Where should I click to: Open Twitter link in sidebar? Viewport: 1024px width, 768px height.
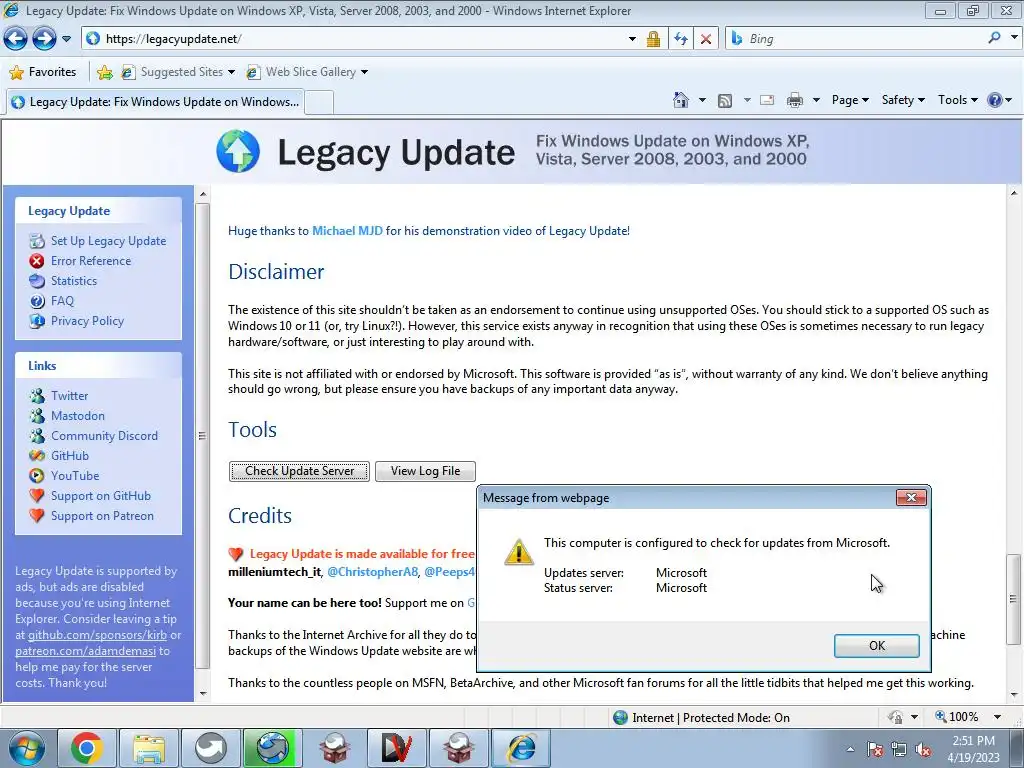pyautogui.click(x=69, y=396)
